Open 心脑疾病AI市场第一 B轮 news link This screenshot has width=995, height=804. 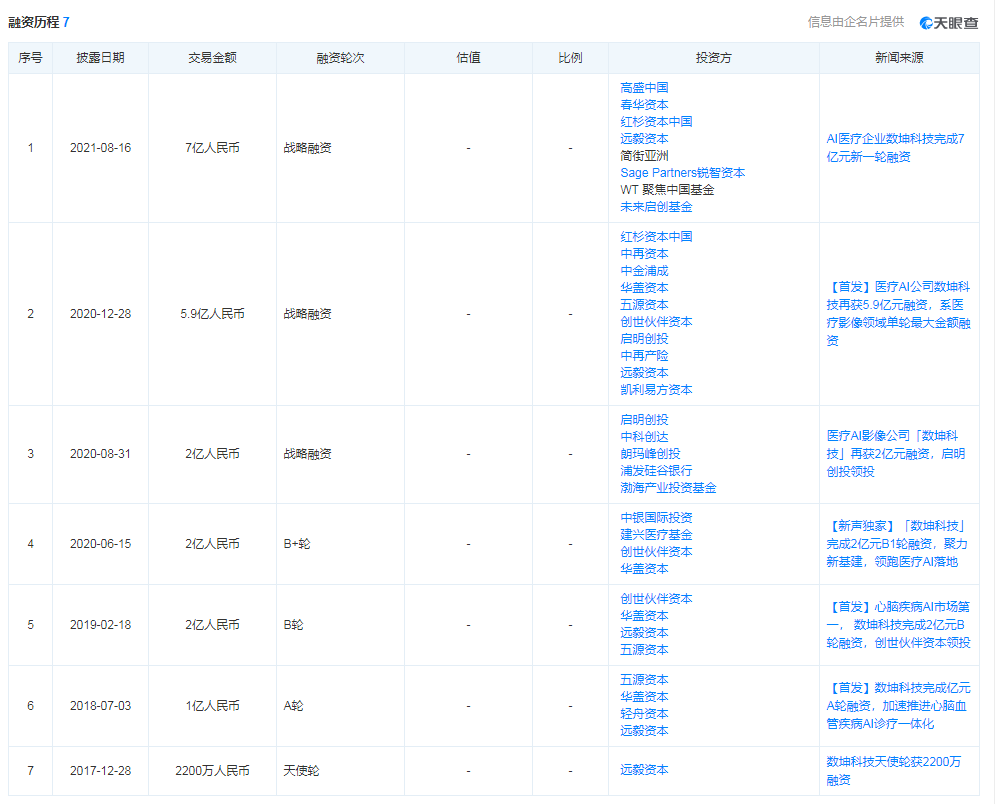[899, 625]
